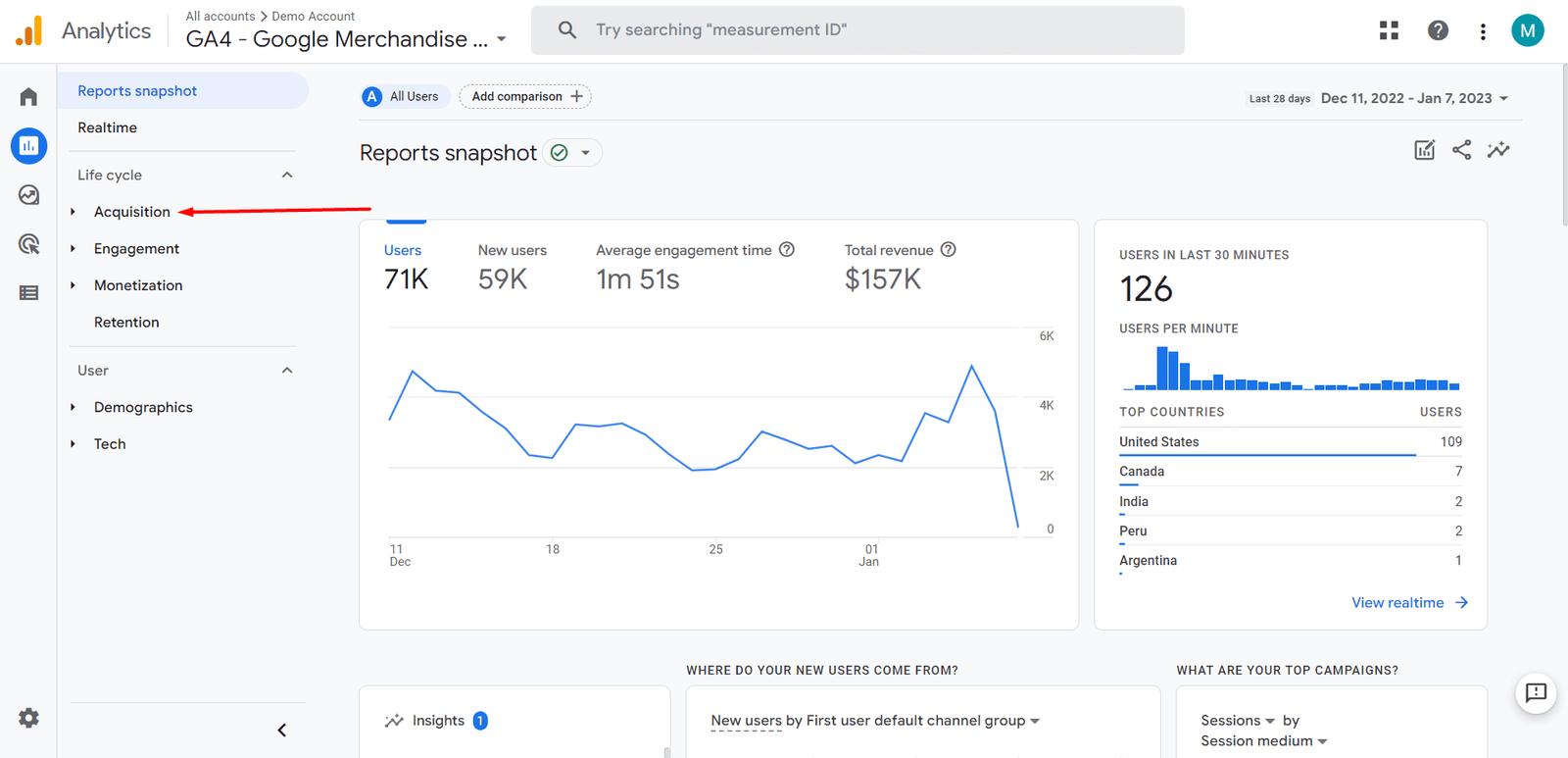Image resolution: width=1568 pixels, height=758 pixels.
Task: Click the Analytics search field
Action: click(857, 30)
